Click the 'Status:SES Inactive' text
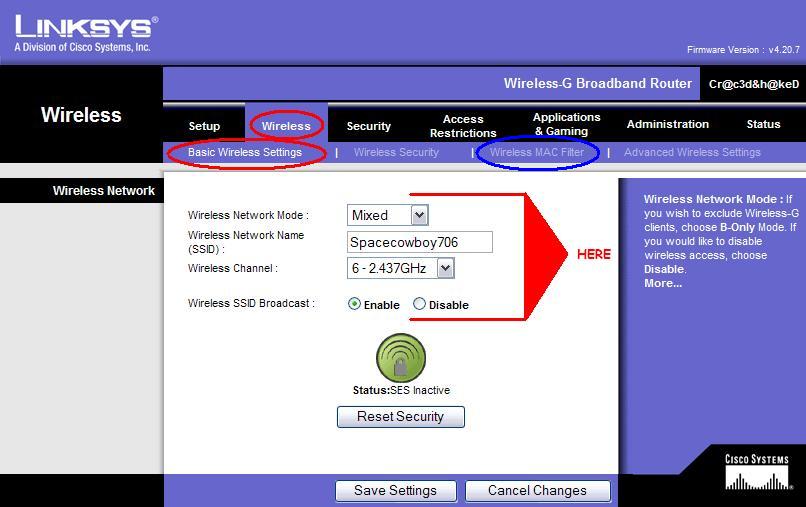This screenshot has width=806, height=507. [401, 390]
